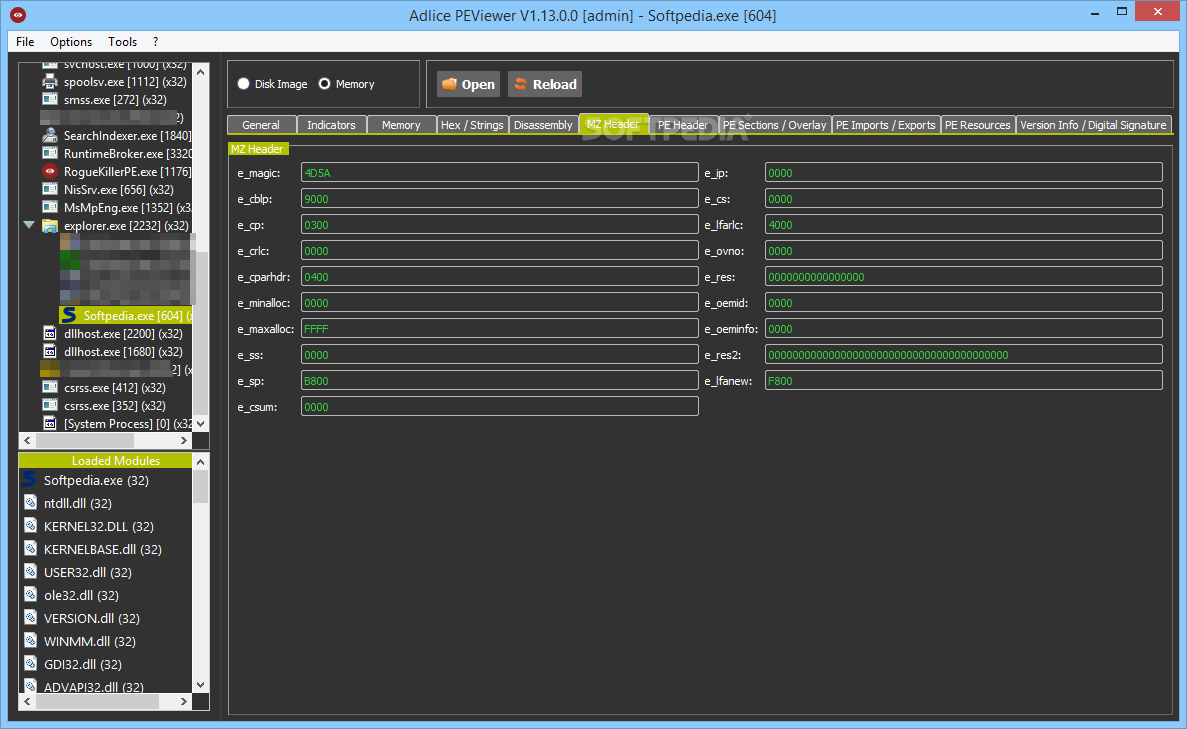Click the dllhost.exe [1680] icon
This screenshot has width=1187, height=729.
[50, 351]
